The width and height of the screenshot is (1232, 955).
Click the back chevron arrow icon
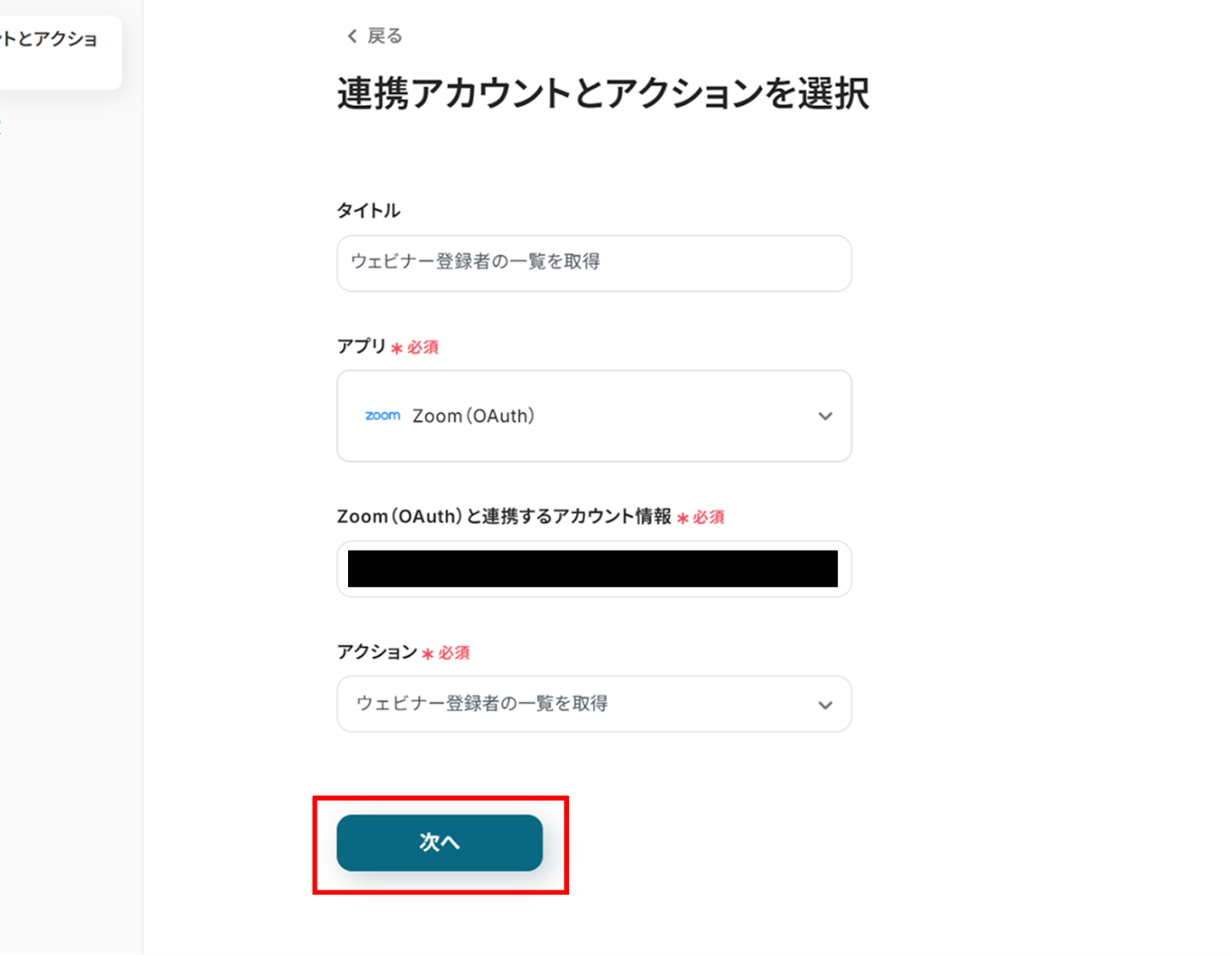[x=352, y=36]
